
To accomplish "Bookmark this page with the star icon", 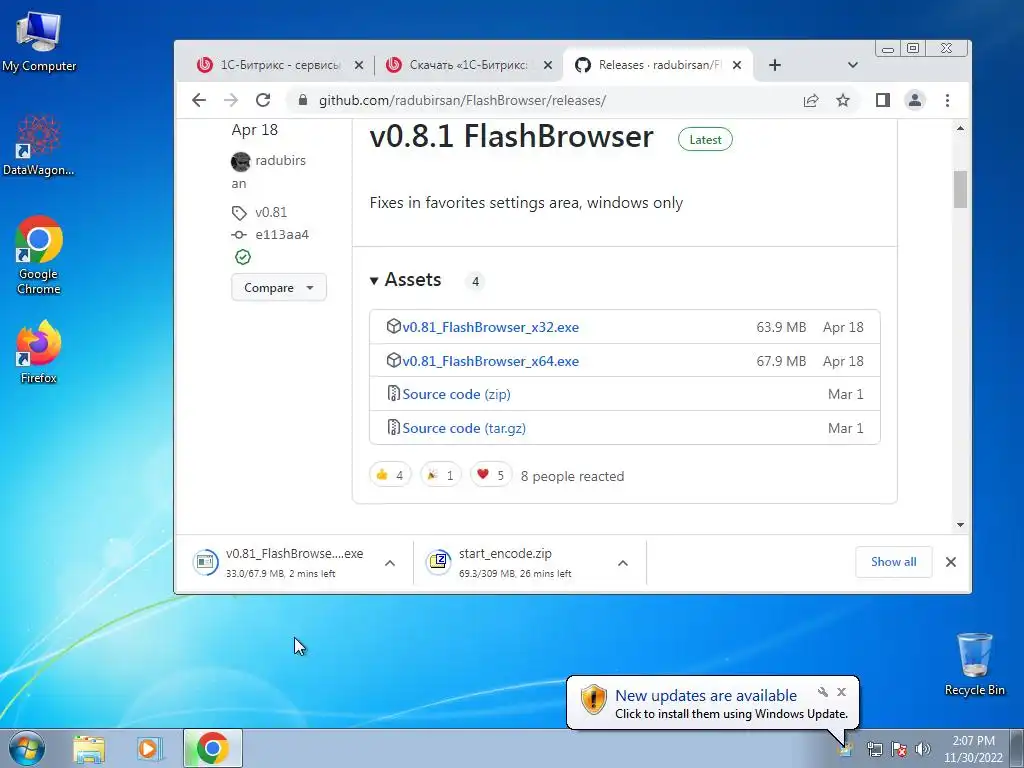I will 843,100.
